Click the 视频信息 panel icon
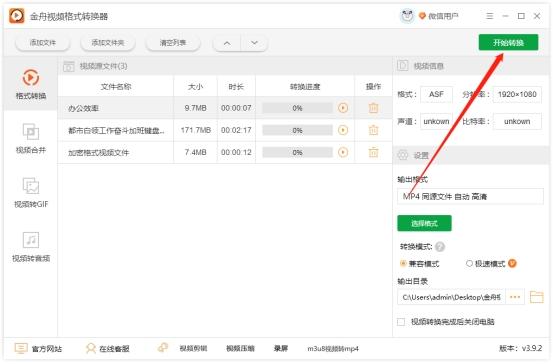Screen dimensions: 553x364 pos(402,66)
